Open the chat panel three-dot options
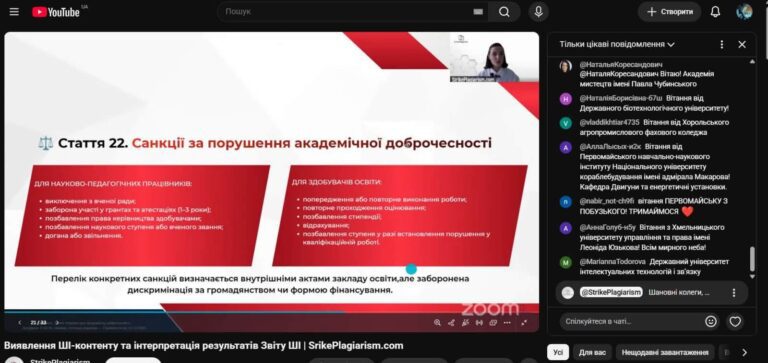The width and height of the screenshot is (768, 363). pos(721,45)
